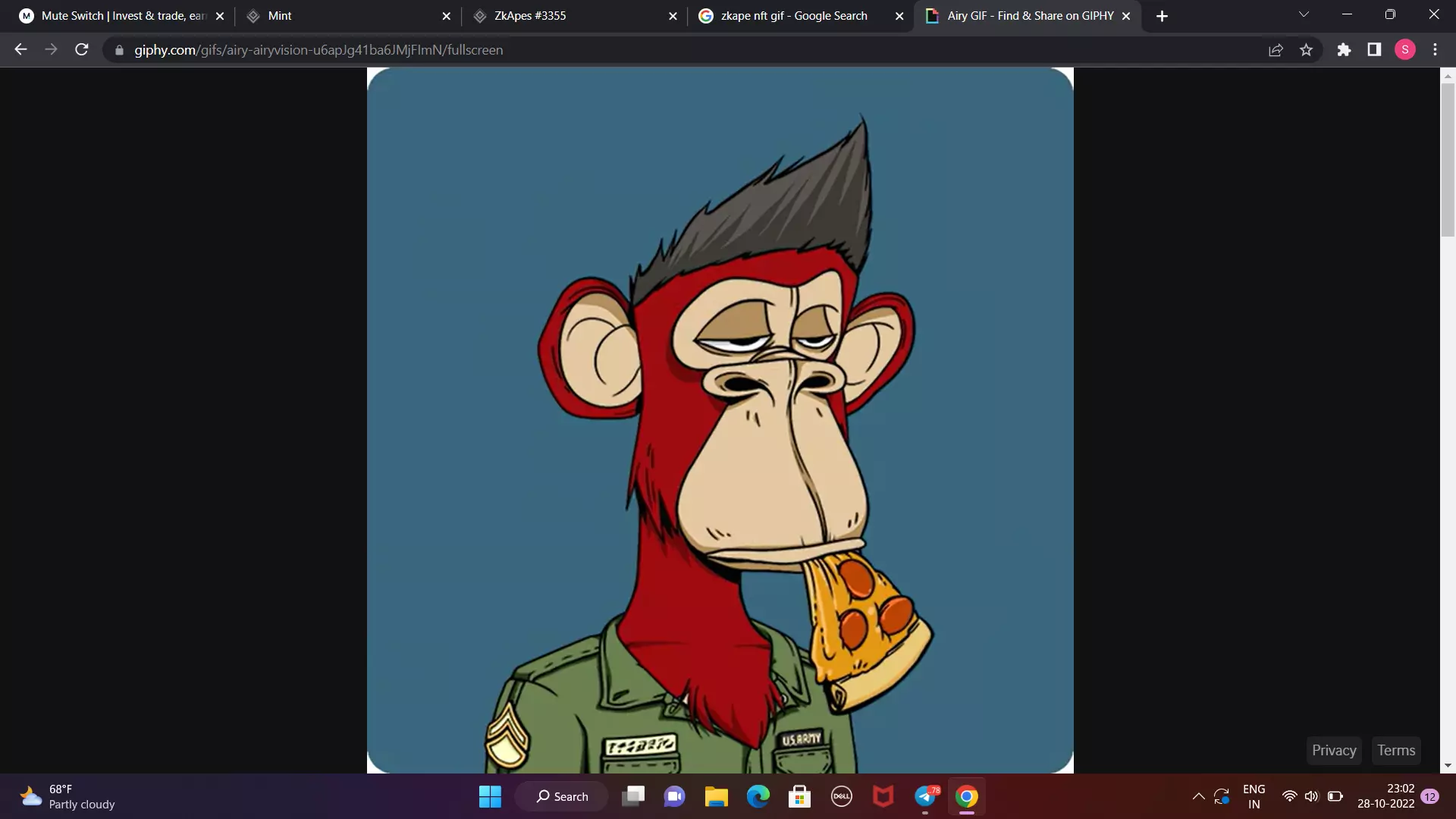
Task: Close the ZkApes #3355 tab
Action: [673, 16]
